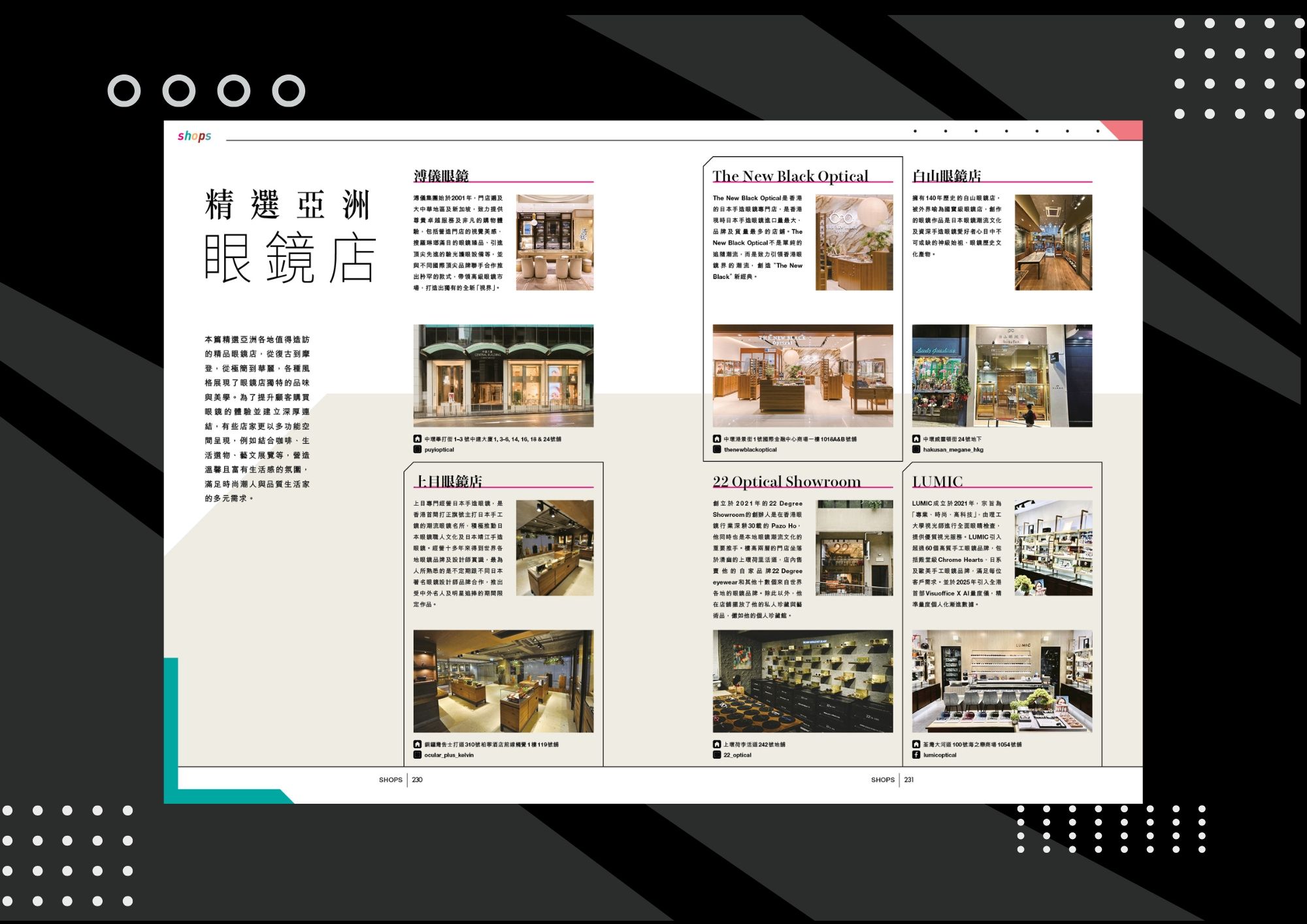
Task: Click the Instagram icon beside 22_optical
Action: point(716,755)
